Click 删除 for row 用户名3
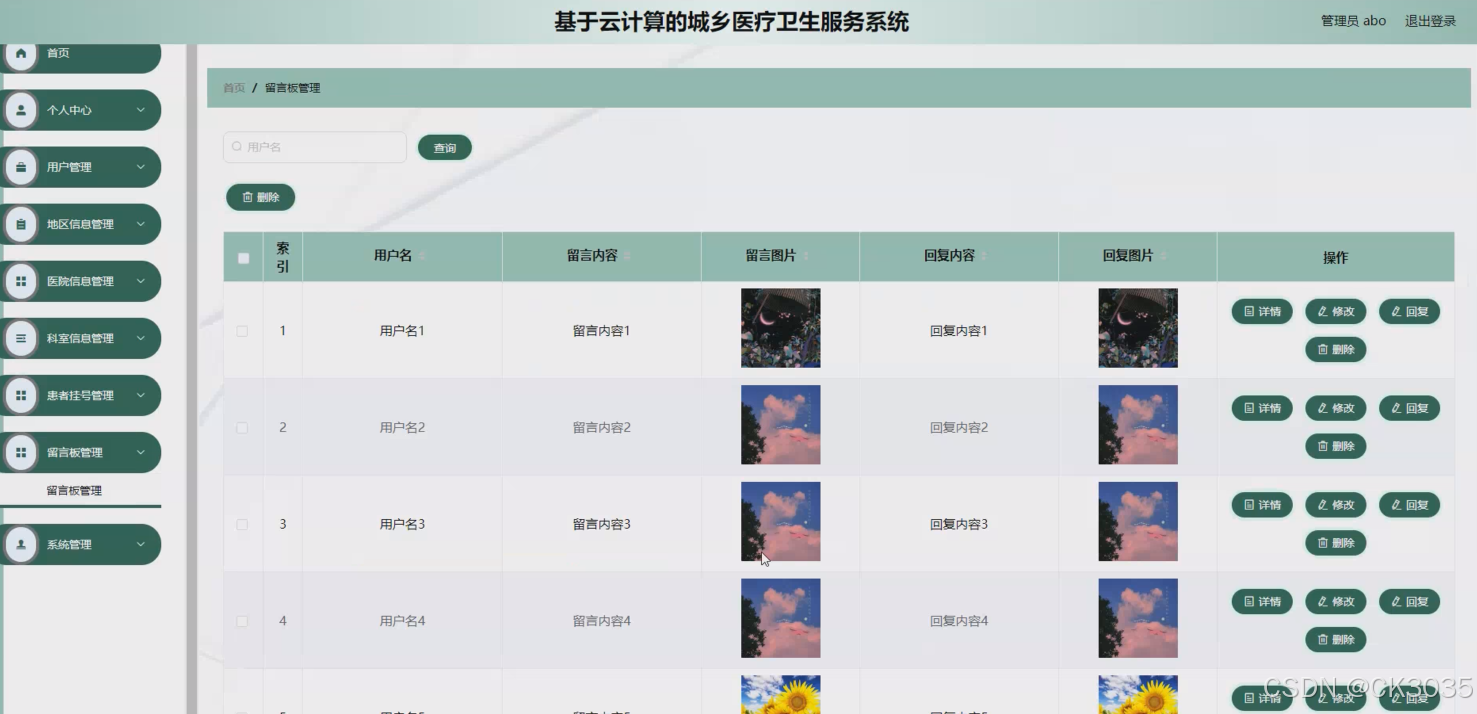Image resolution: width=1477 pixels, height=714 pixels. [1336, 543]
